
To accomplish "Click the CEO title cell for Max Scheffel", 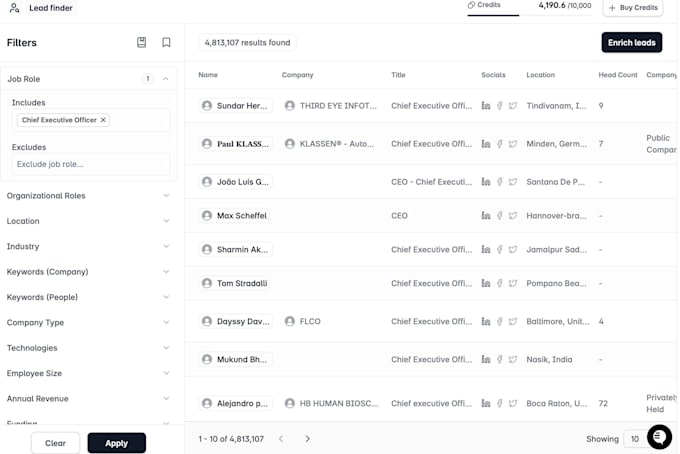I will 399,216.
